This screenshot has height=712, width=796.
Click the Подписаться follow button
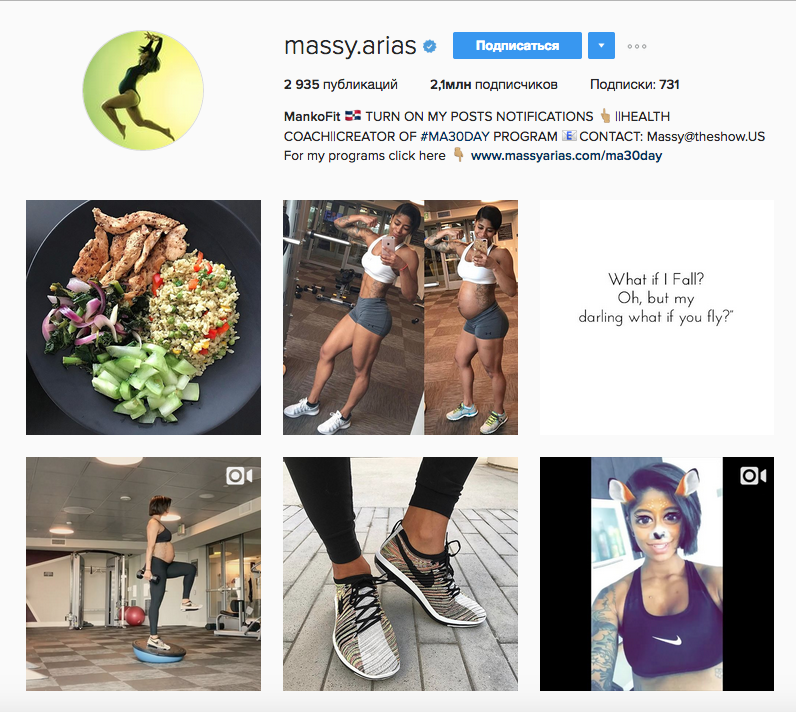[517, 46]
